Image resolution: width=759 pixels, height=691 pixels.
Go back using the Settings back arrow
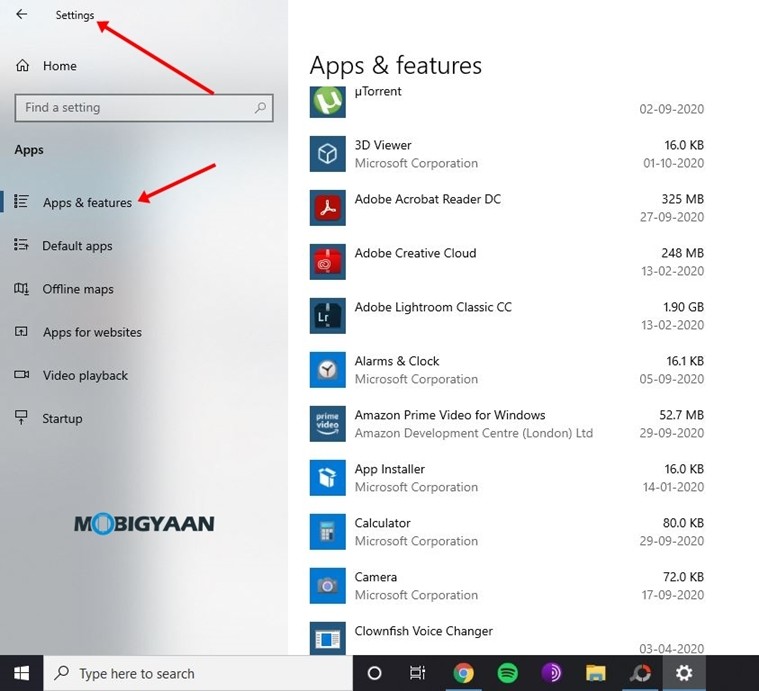click(21, 15)
